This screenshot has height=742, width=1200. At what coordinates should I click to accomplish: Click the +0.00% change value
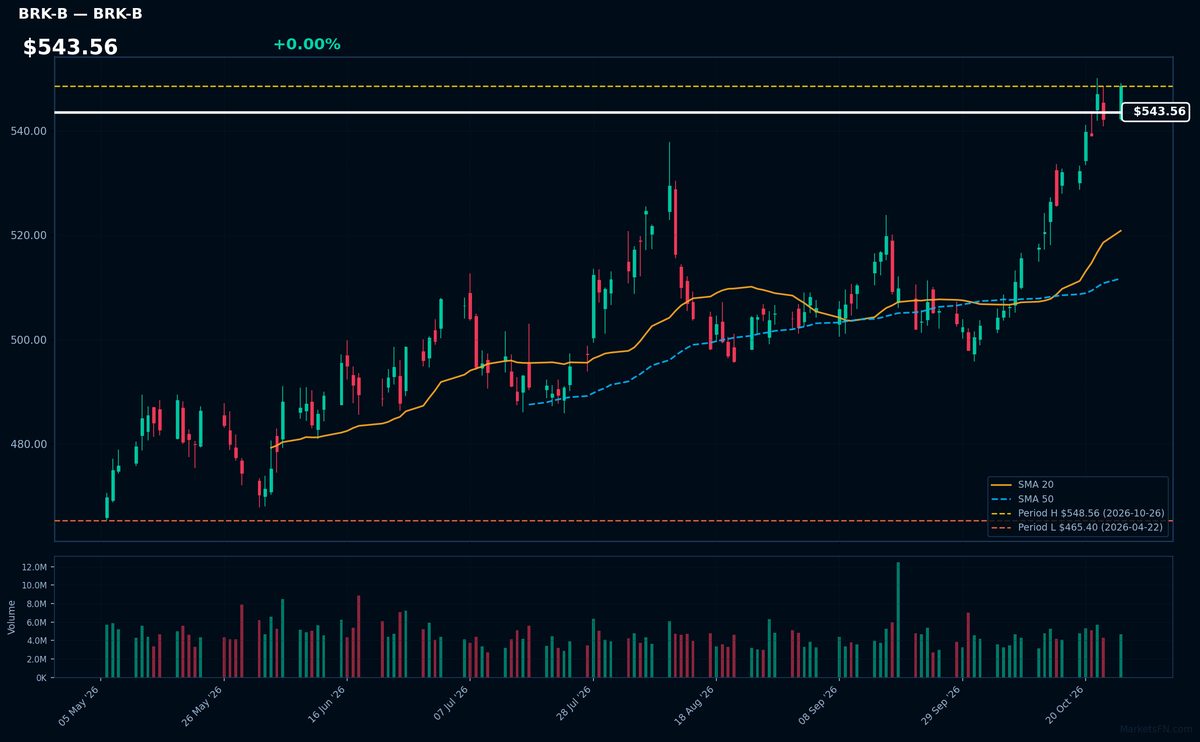click(x=307, y=44)
